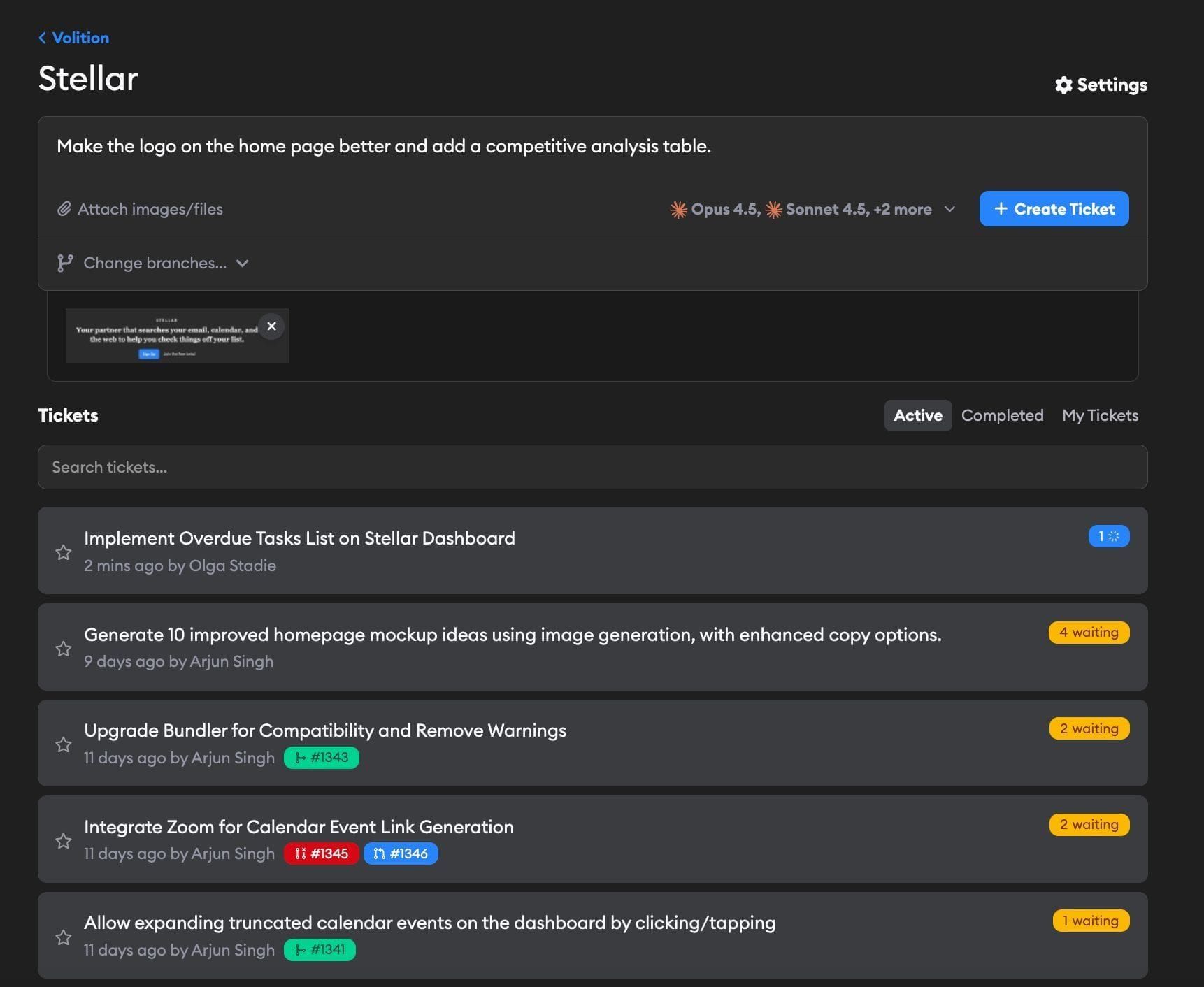Click the #1341 branch badge on calendar ticket
The height and width of the screenshot is (987, 1204).
[320, 950]
